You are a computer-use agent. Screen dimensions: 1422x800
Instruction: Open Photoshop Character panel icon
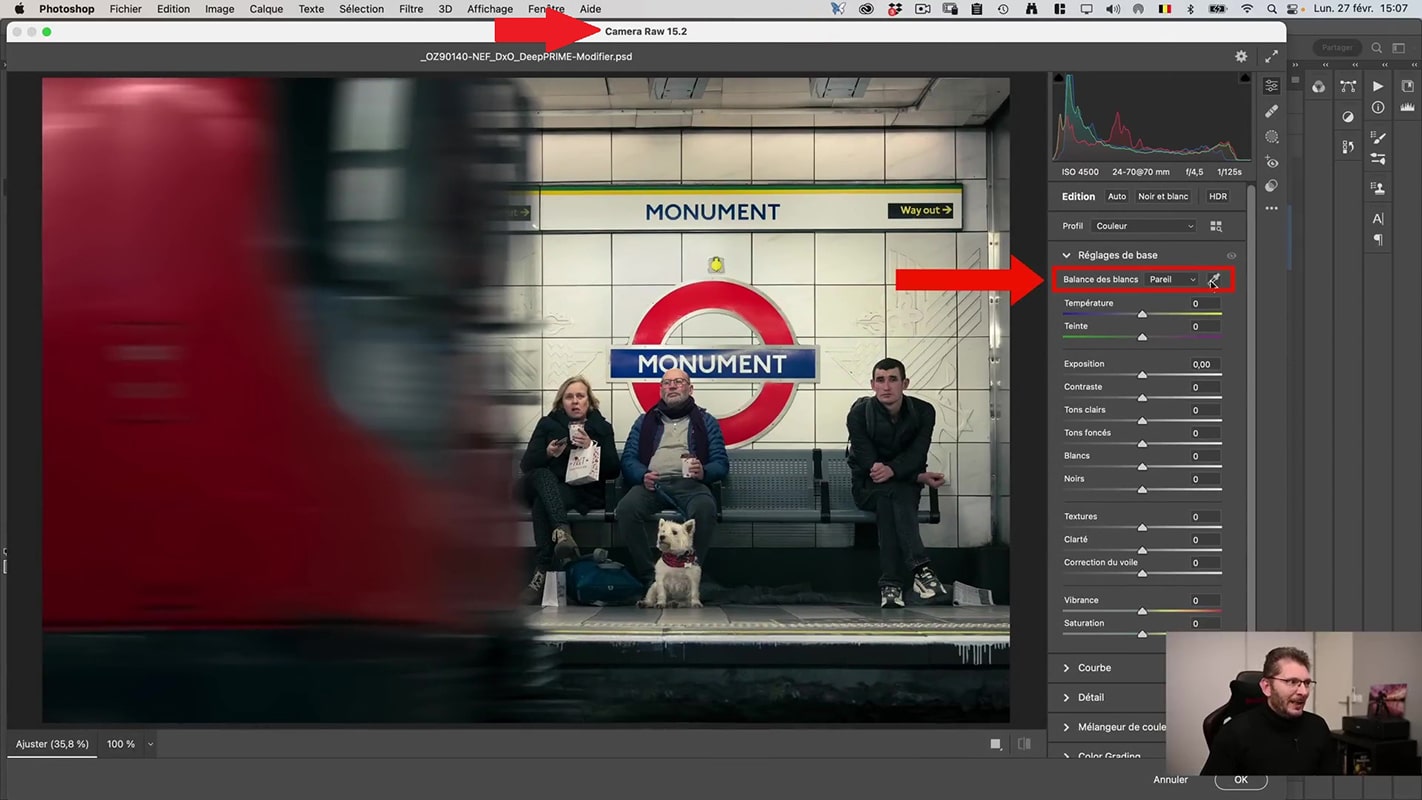[x=1378, y=218]
